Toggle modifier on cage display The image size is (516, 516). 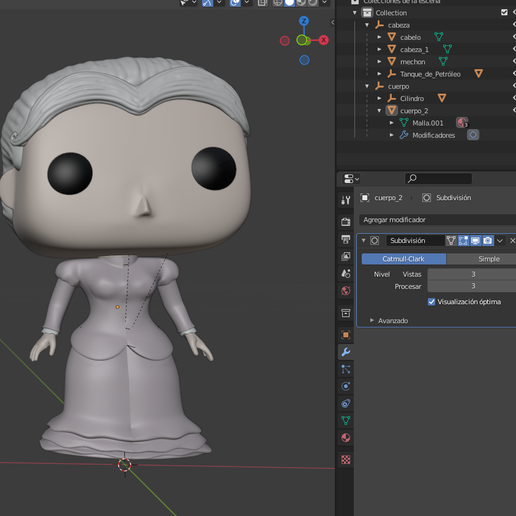tap(451, 240)
